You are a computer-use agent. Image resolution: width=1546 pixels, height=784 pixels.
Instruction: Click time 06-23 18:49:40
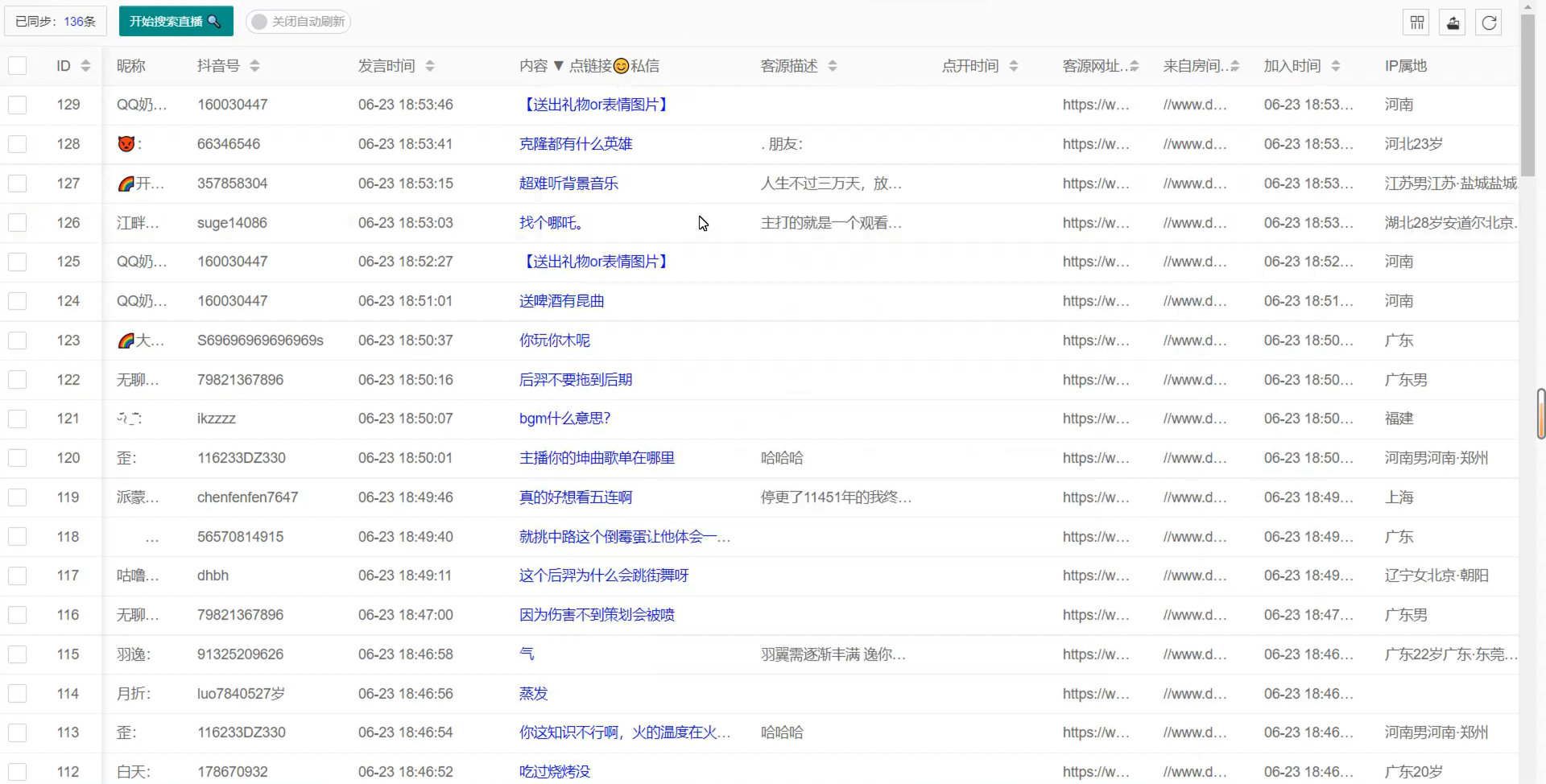click(x=406, y=537)
